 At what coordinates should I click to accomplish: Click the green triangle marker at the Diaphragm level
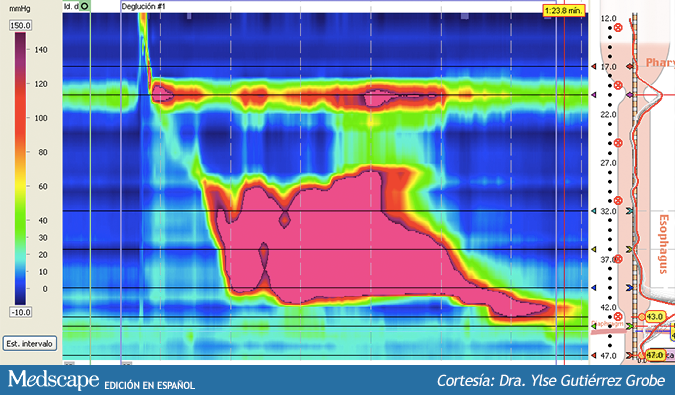click(594, 326)
